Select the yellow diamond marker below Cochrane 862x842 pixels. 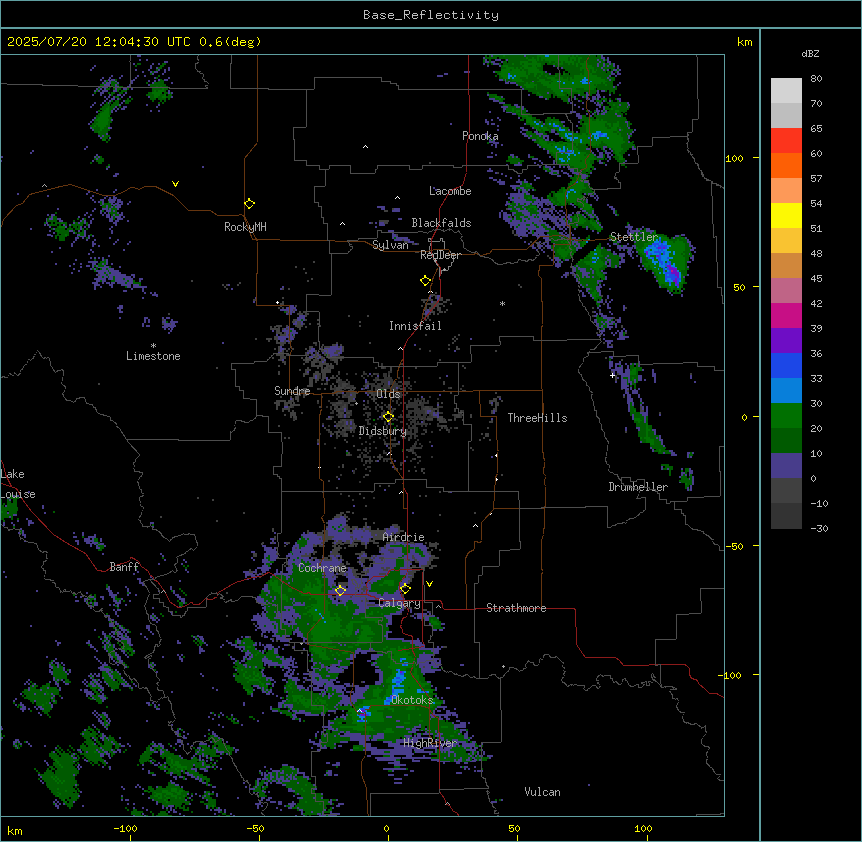(x=340, y=591)
